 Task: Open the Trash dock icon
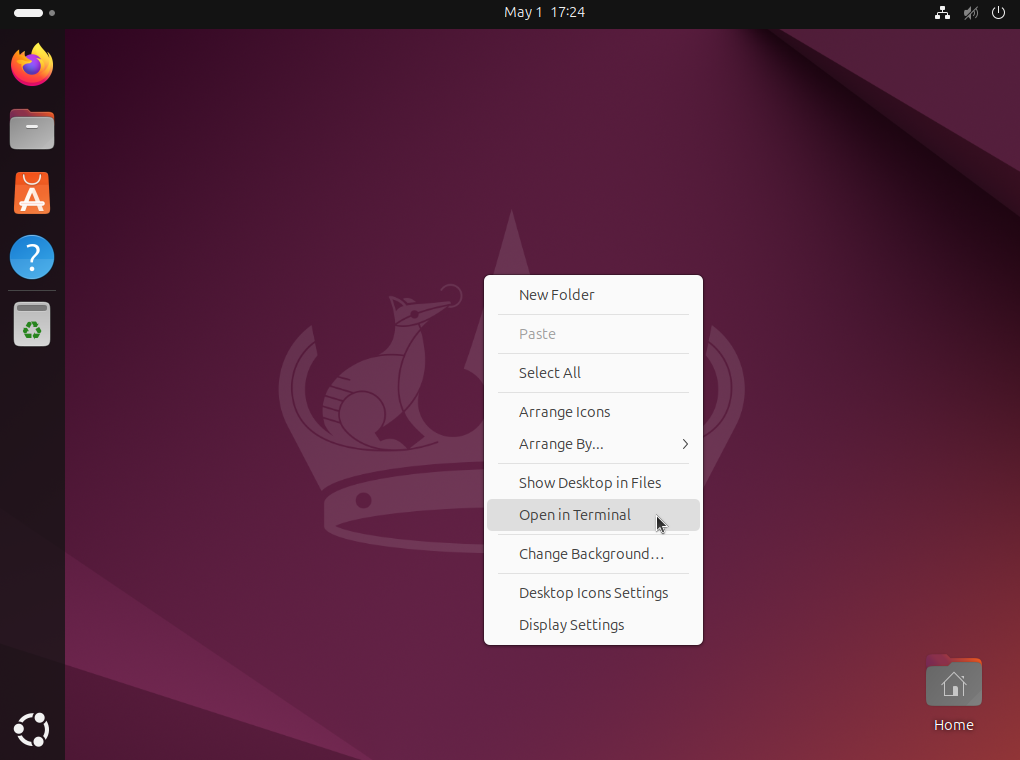click(x=32, y=324)
